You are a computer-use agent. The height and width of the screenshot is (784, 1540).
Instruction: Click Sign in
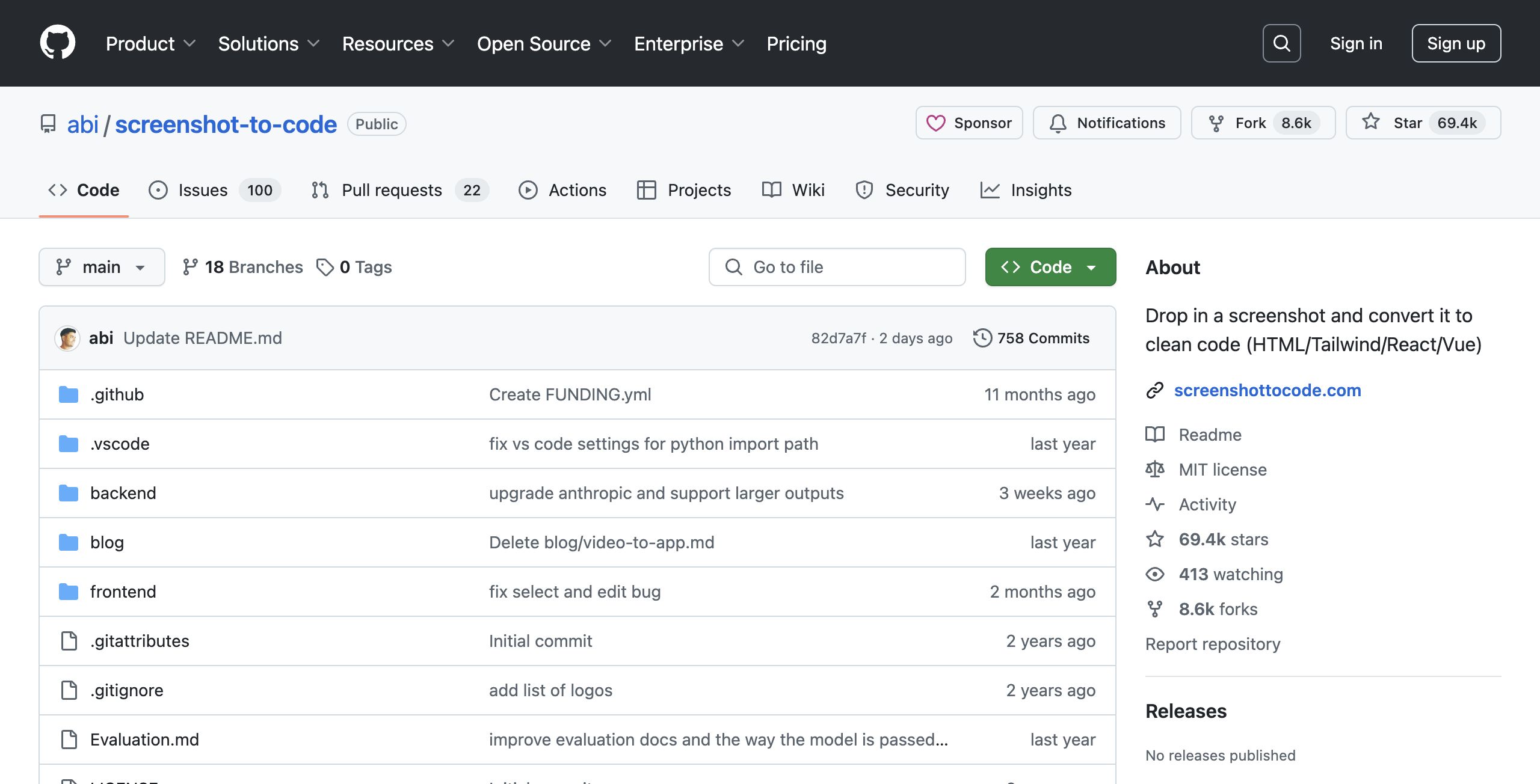point(1356,43)
